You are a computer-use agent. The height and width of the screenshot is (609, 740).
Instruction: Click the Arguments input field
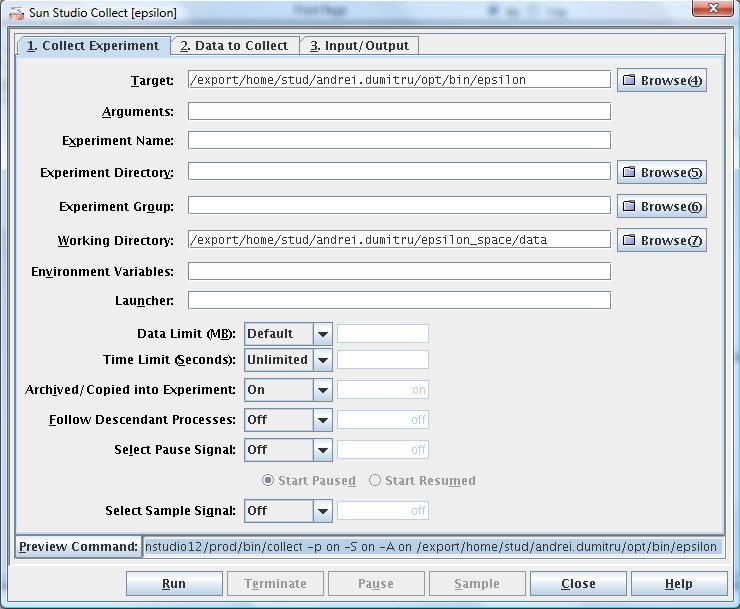(399, 111)
